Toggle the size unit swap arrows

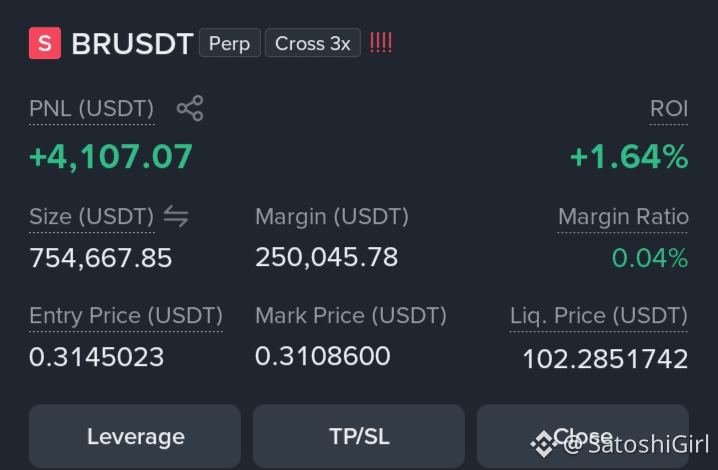tap(176, 216)
